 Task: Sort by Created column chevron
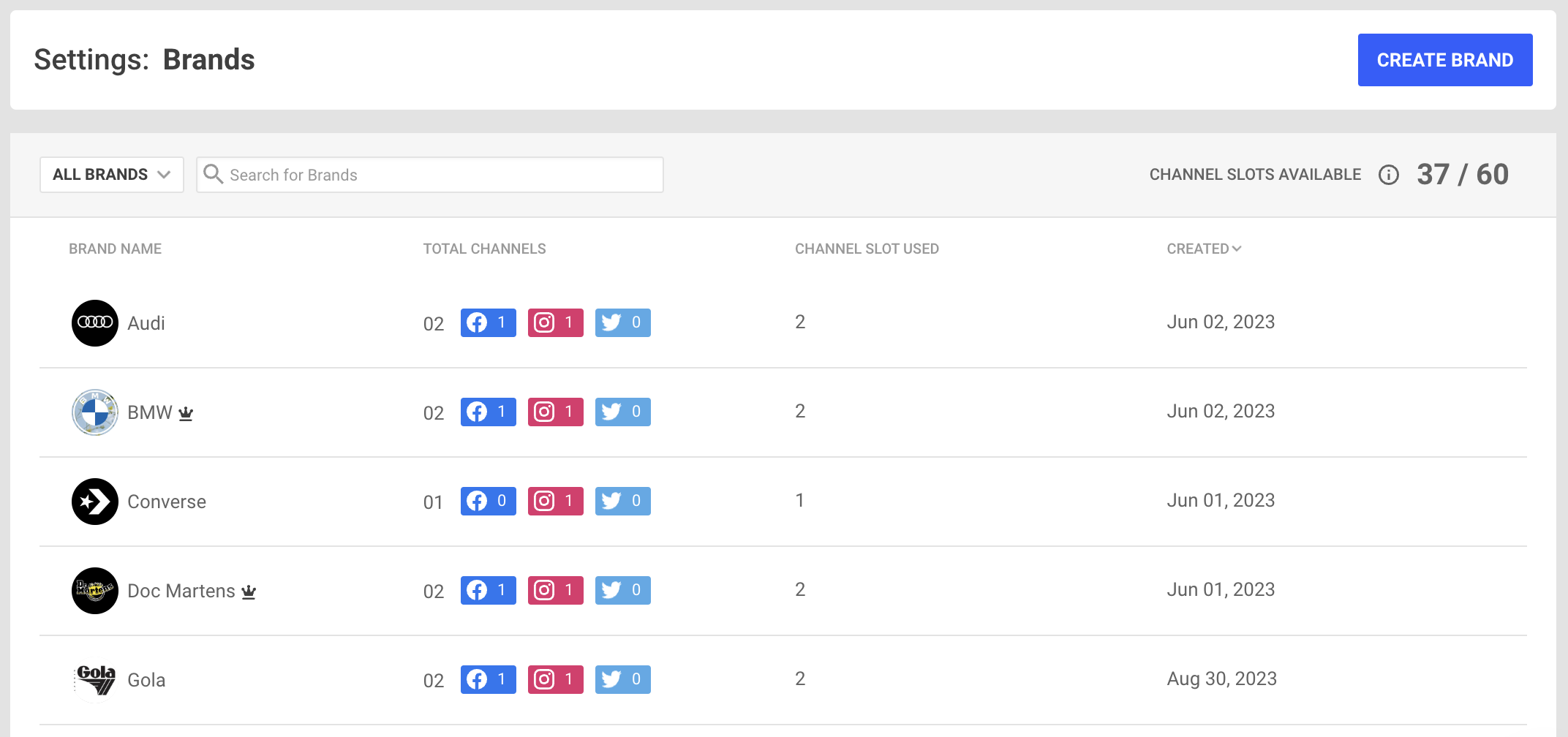tap(1237, 249)
